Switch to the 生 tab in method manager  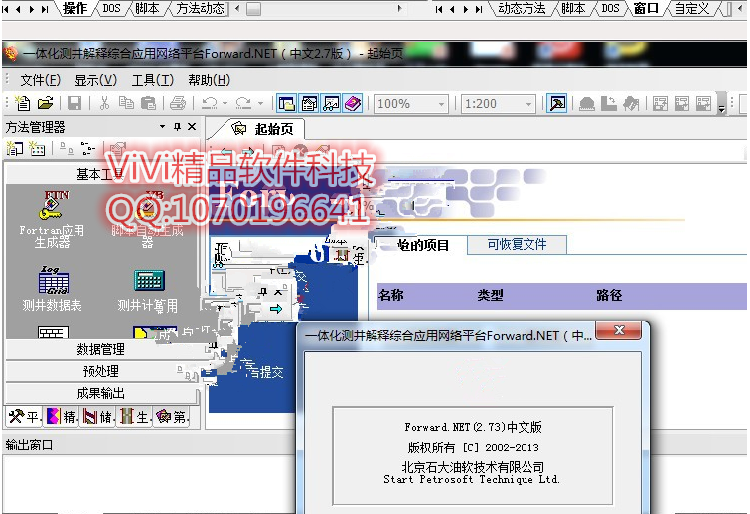pos(134,416)
